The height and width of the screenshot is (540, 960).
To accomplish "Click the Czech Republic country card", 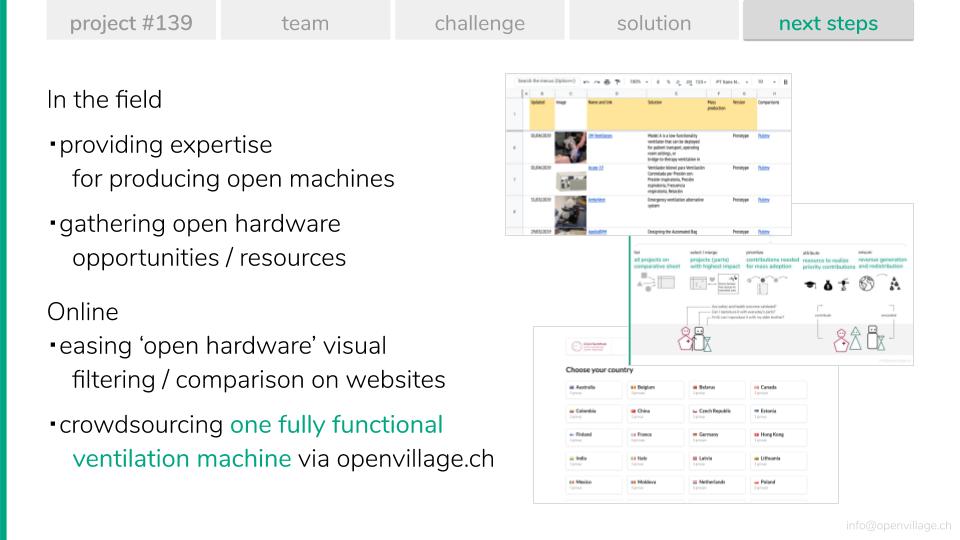I will click(717, 413).
